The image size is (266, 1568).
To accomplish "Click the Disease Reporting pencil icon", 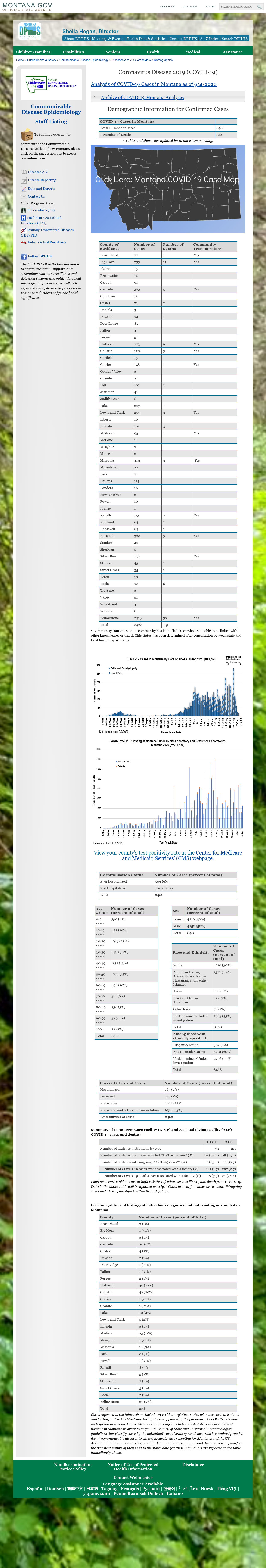I will 23,180.
